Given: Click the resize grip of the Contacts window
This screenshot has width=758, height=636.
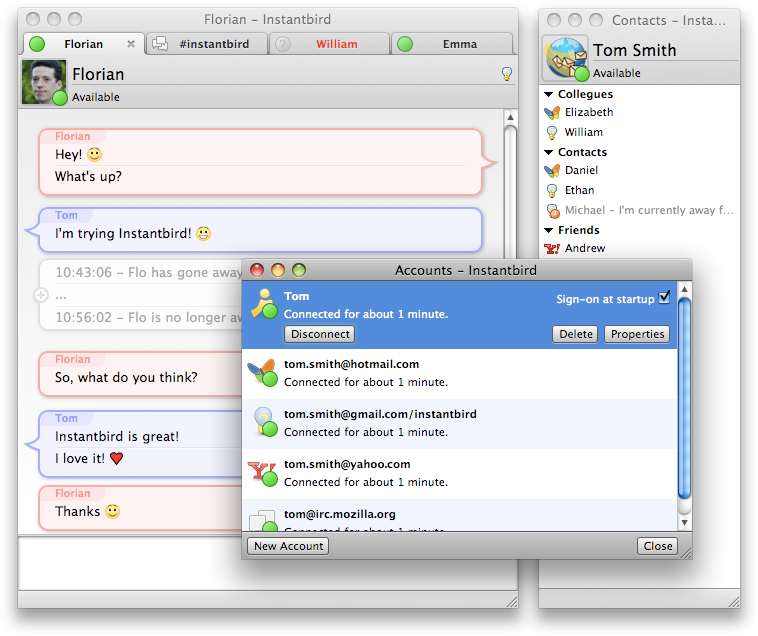Looking at the screenshot, I should [734, 602].
